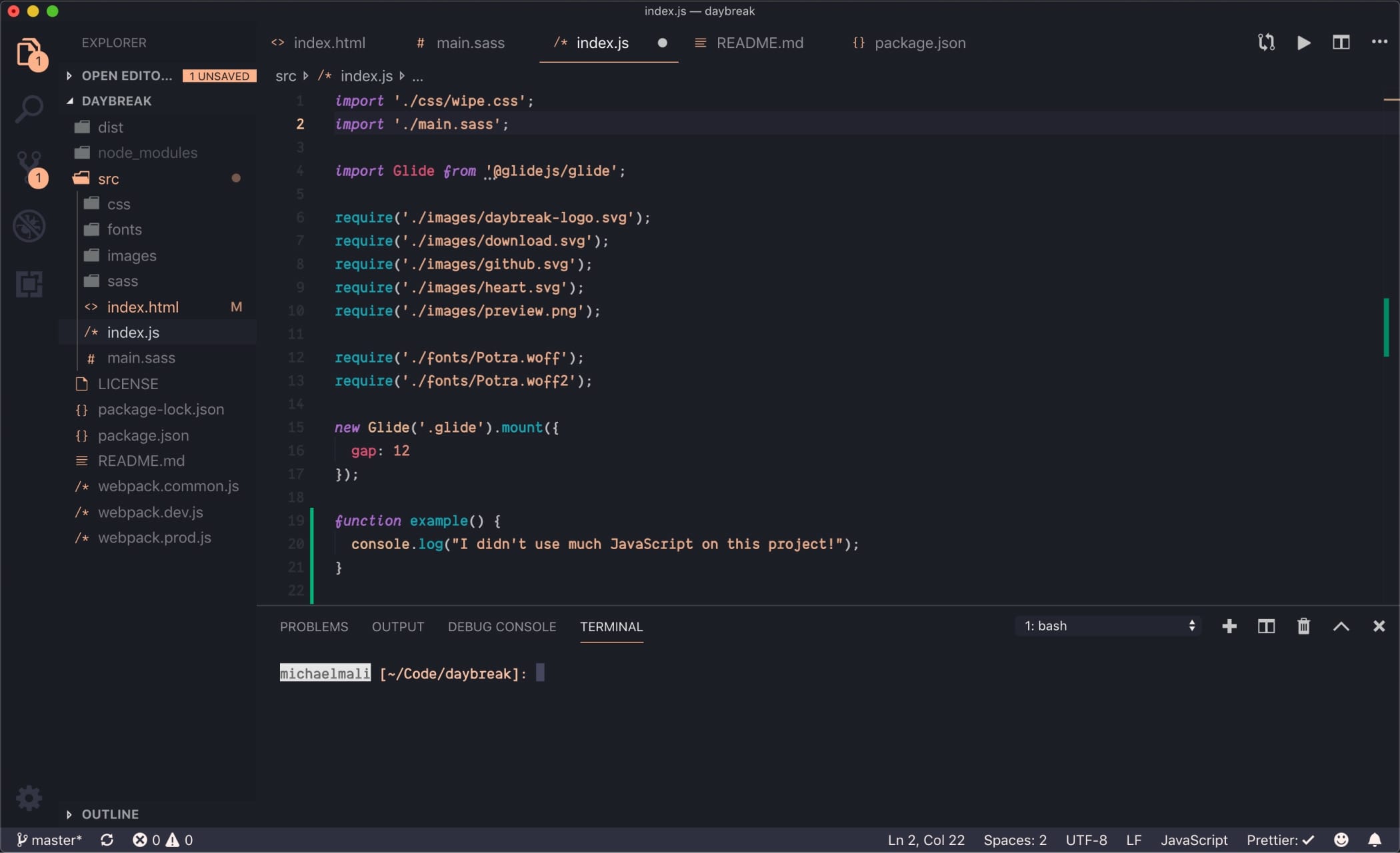The height and width of the screenshot is (853, 1400).
Task: Split the editor using the split icon
Action: click(x=1341, y=42)
